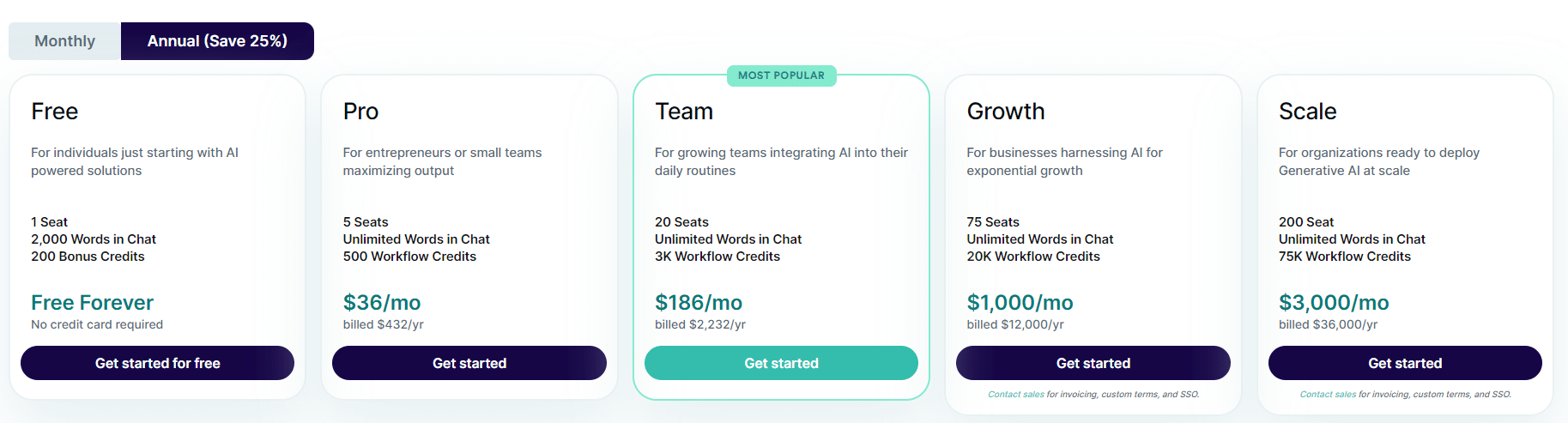
Task: Click teal Get started for Team plan
Action: pyautogui.click(x=781, y=363)
